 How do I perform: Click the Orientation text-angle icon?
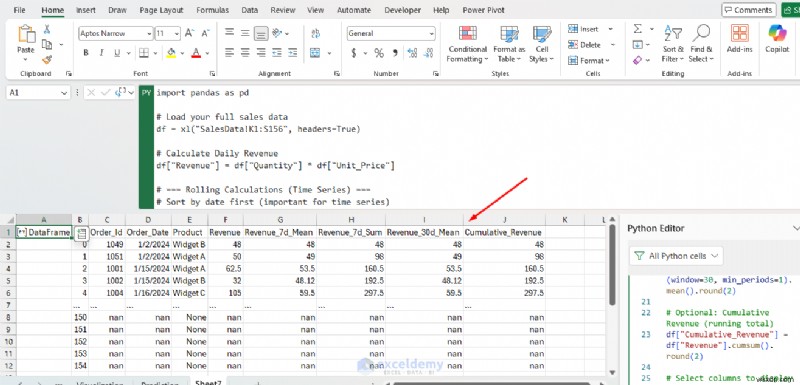pyautogui.click(x=278, y=34)
